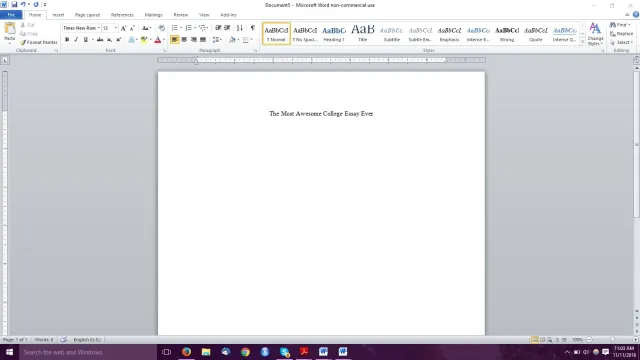Switch to the Page Layout tab

coord(87,15)
